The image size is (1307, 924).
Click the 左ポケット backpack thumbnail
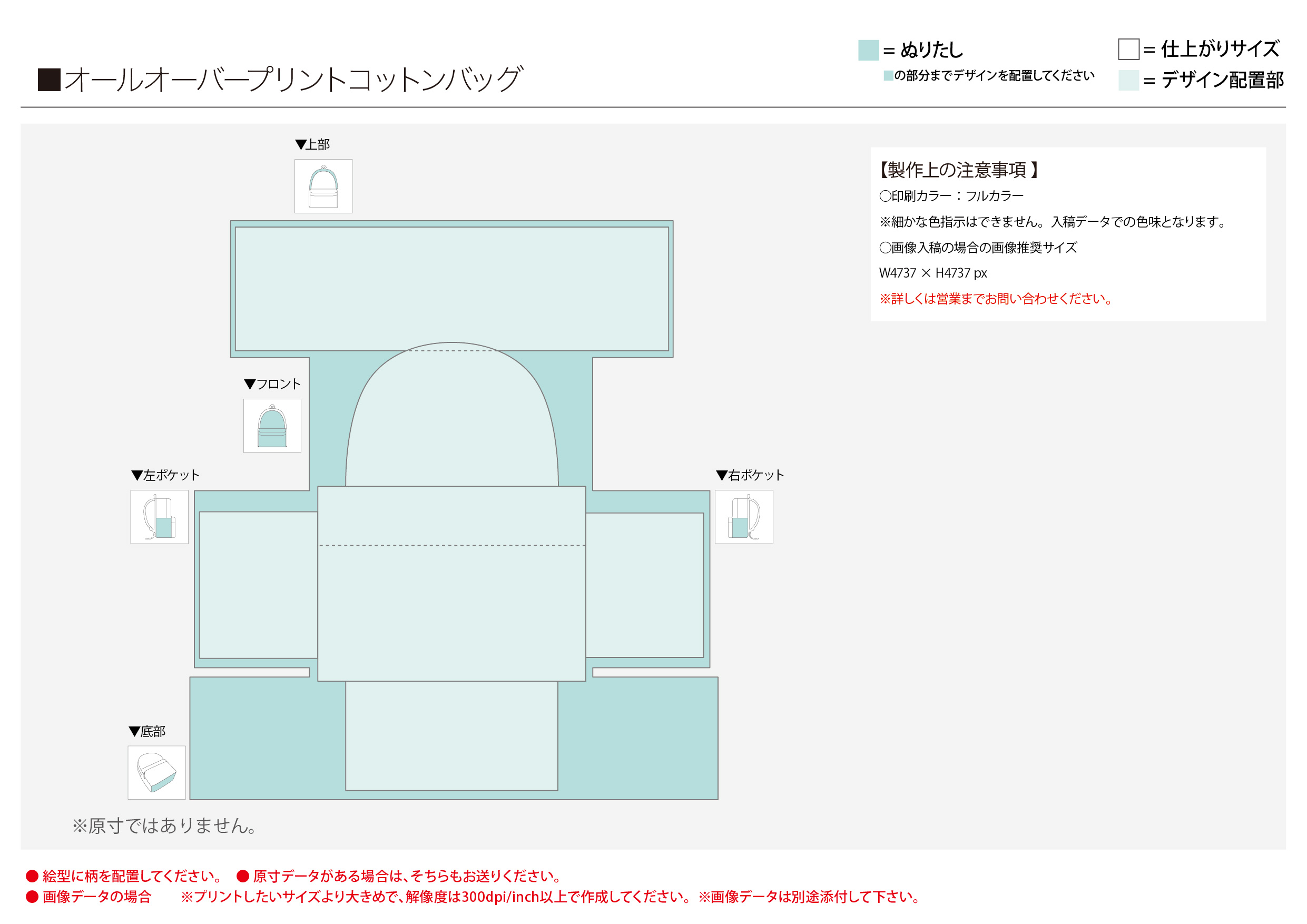[x=160, y=517]
